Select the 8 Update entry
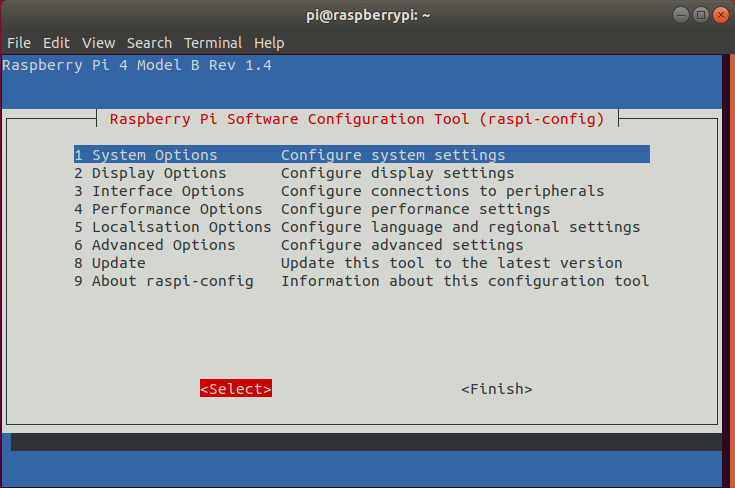 point(361,263)
